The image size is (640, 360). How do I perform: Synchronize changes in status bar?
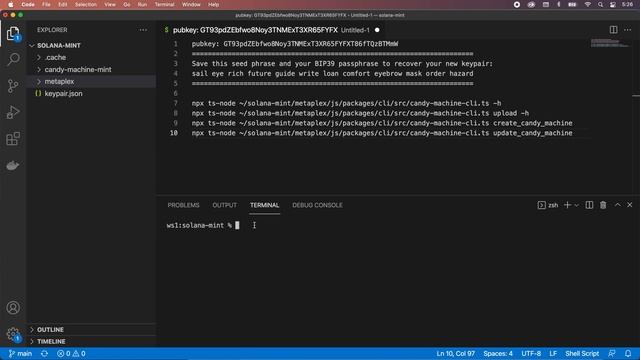pyautogui.click(x=44, y=353)
